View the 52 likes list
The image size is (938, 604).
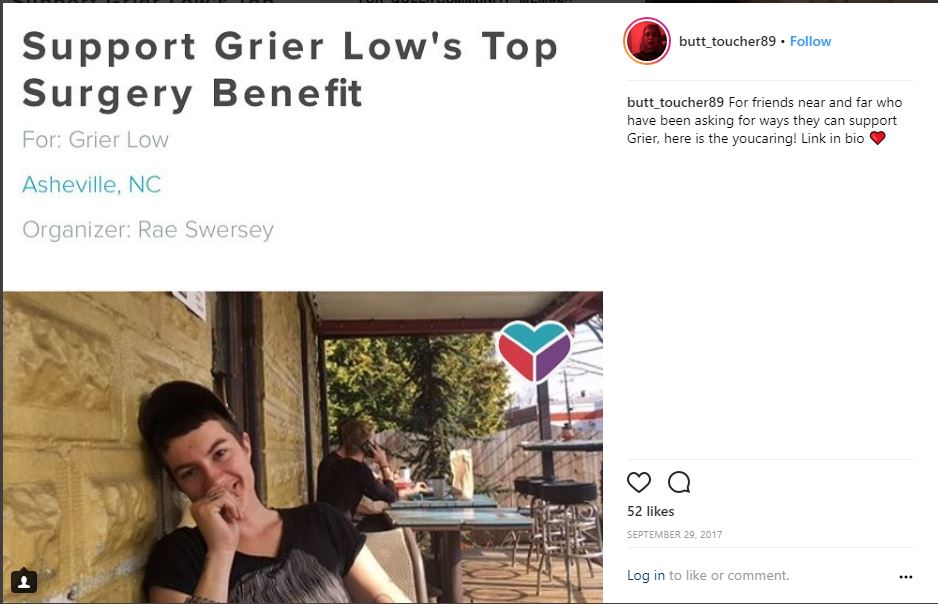[x=650, y=511]
